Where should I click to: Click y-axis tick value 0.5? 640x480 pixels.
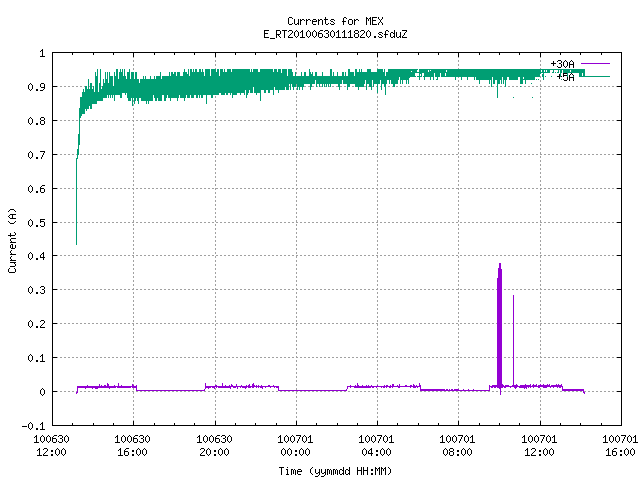pos(36,223)
